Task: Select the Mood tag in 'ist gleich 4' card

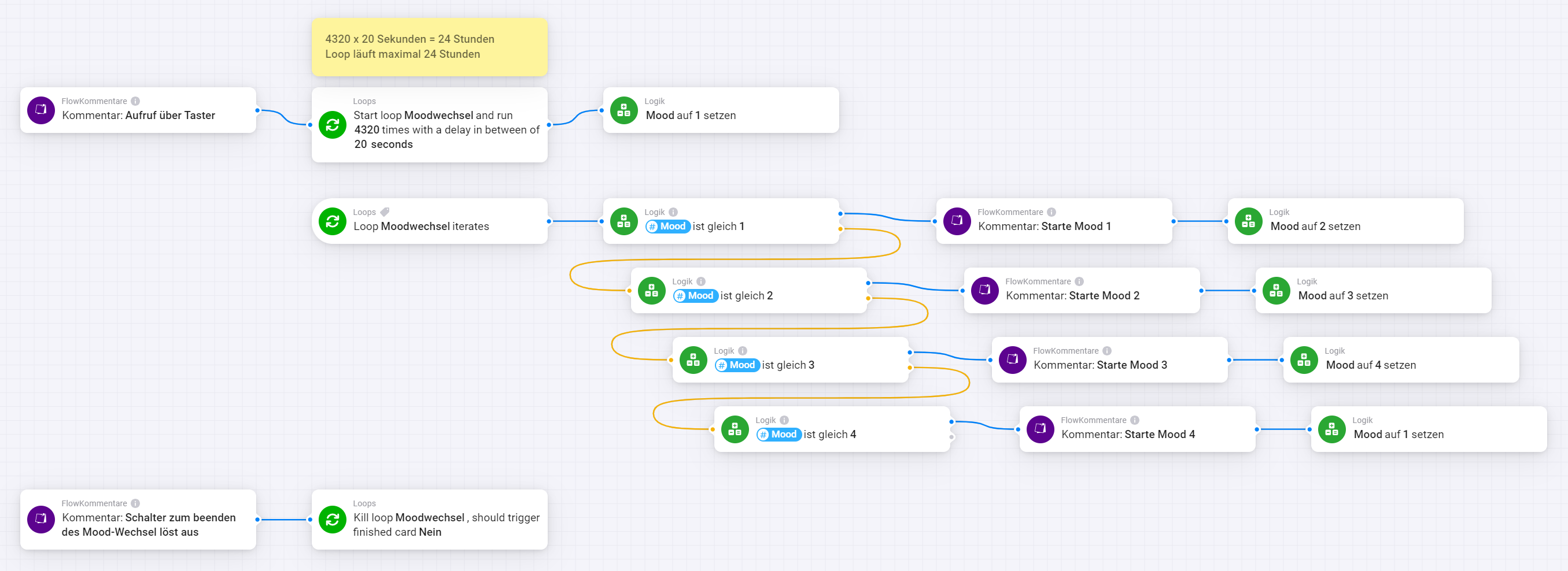Action: point(779,435)
